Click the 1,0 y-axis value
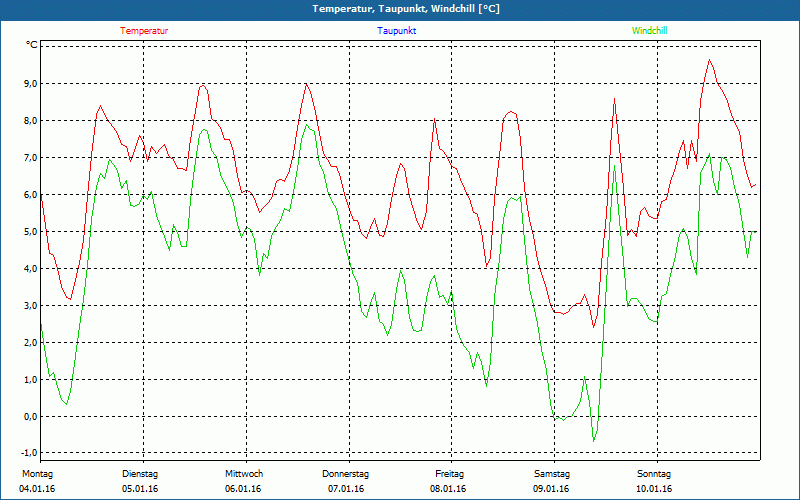This screenshot has width=800, height=500. coord(31,380)
